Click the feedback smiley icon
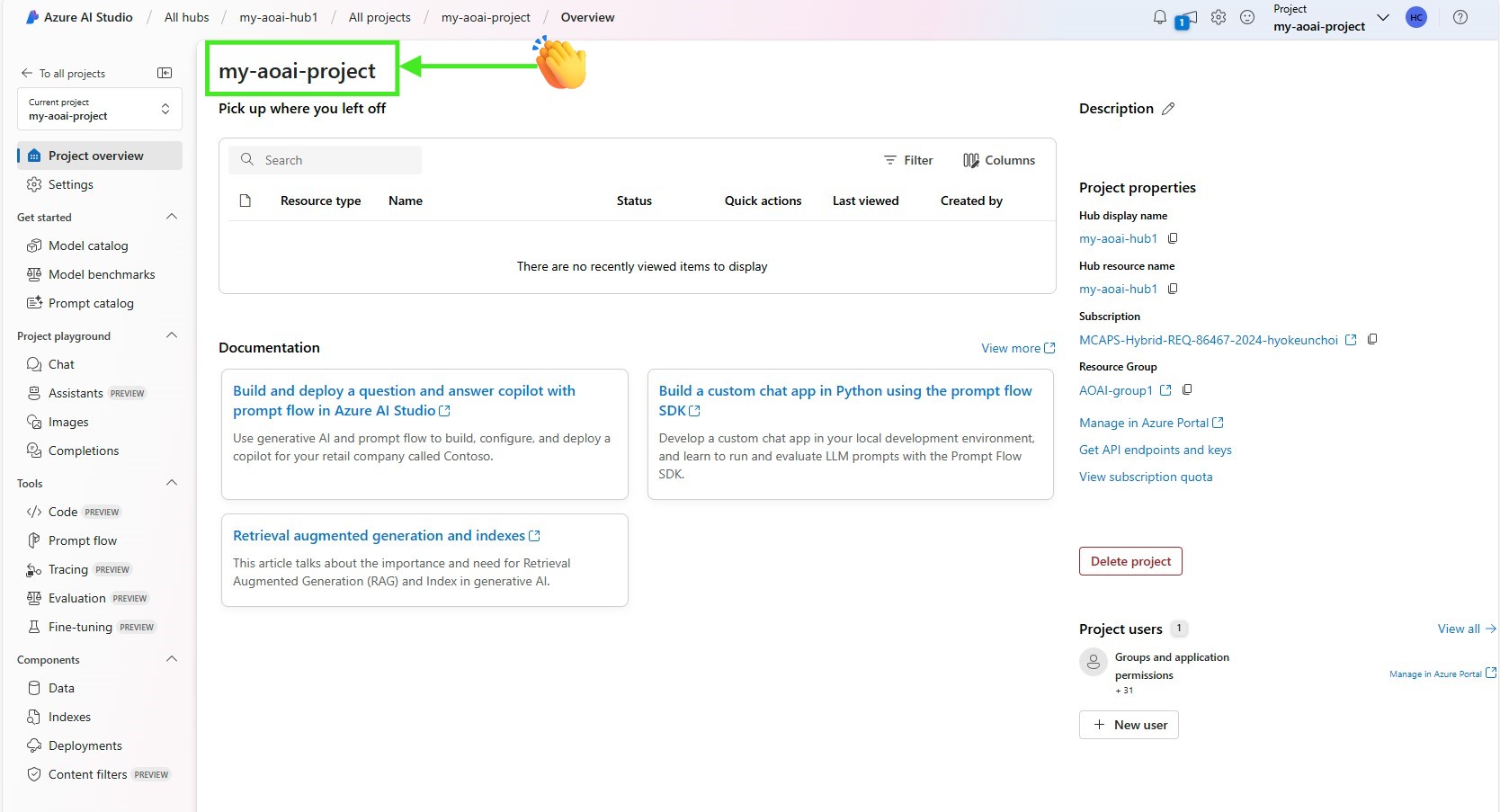 pos(1247,17)
